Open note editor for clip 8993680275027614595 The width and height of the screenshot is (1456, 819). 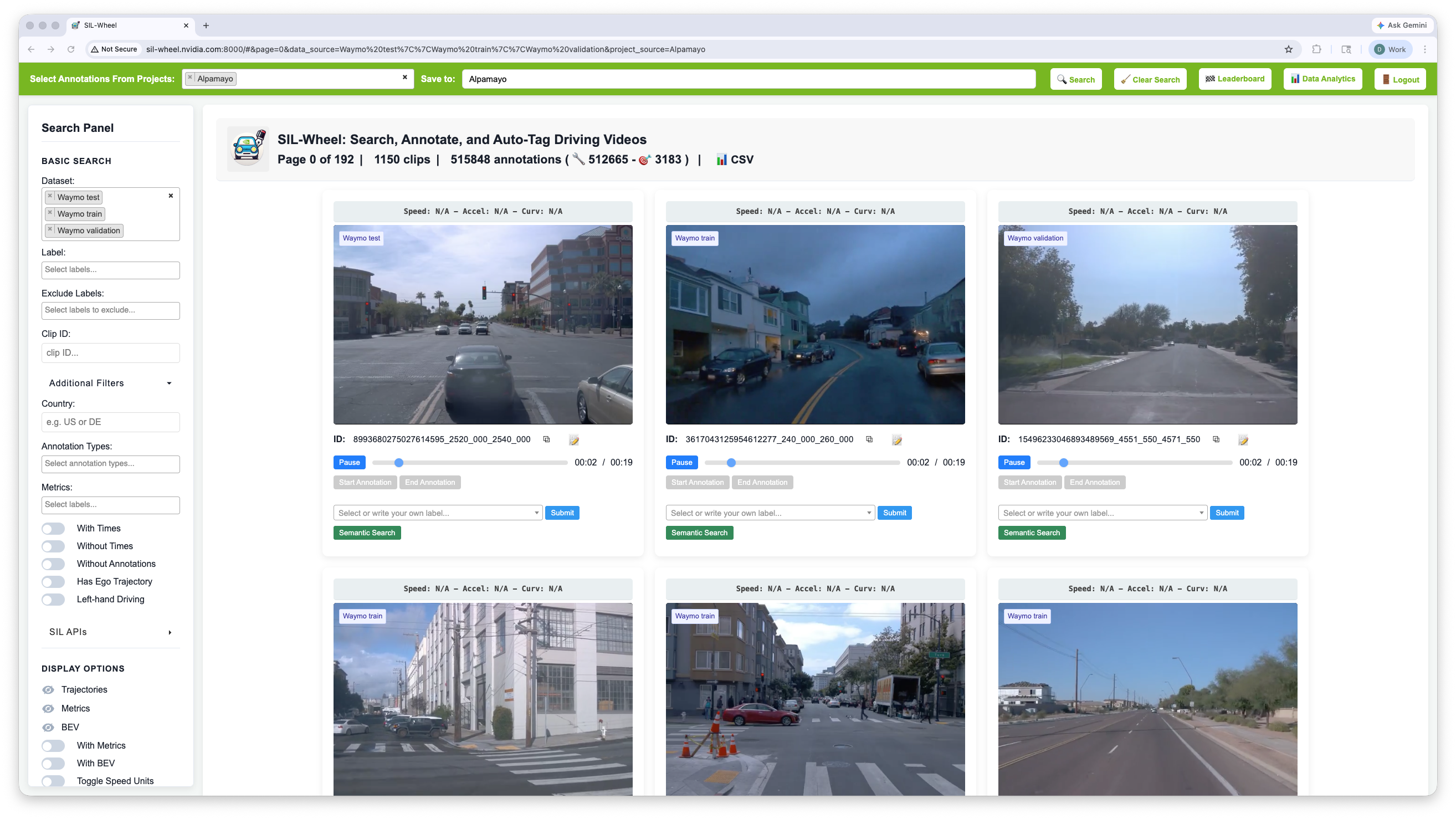tap(573, 440)
